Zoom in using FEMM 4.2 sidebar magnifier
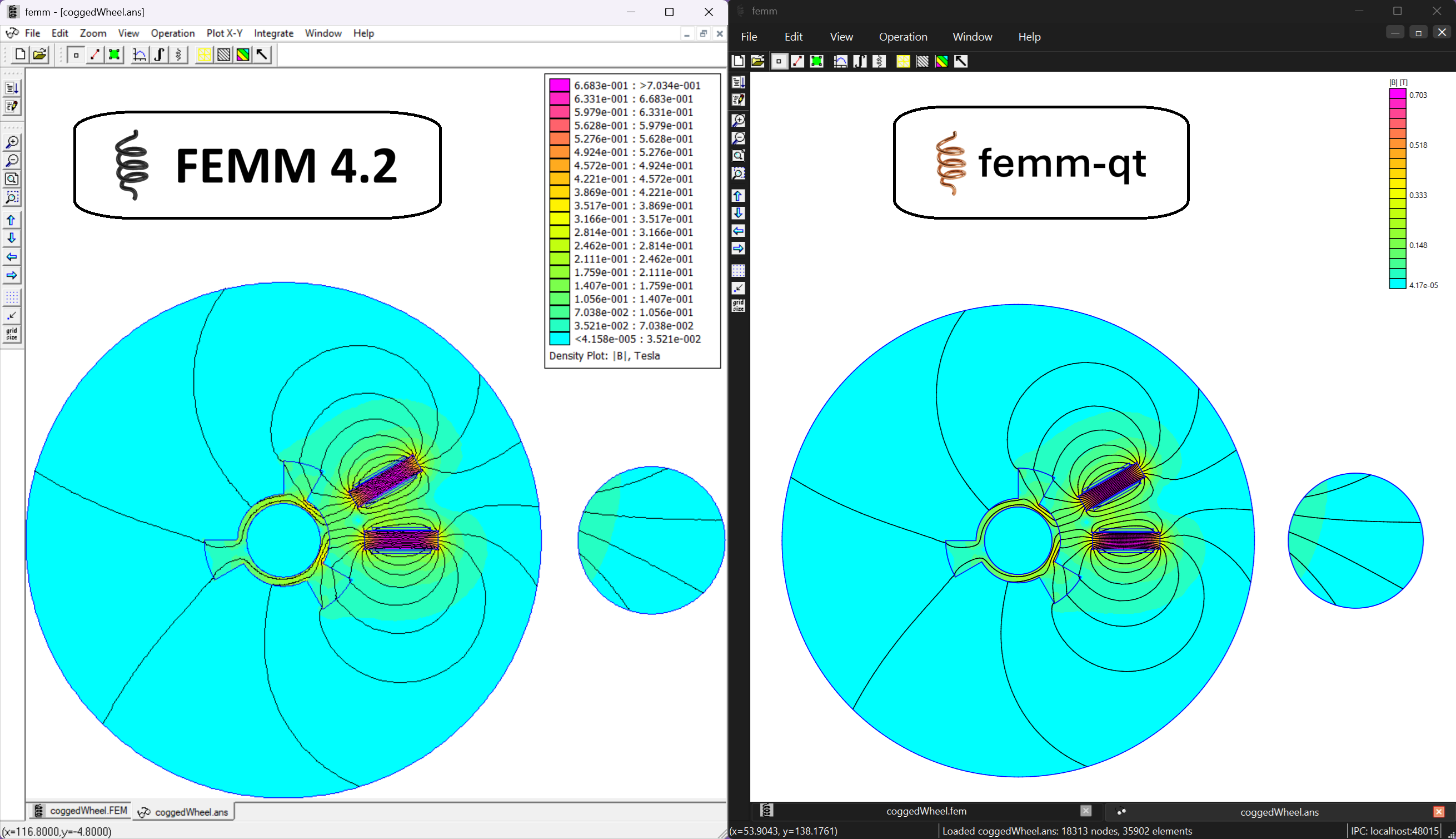 (x=12, y=142)
